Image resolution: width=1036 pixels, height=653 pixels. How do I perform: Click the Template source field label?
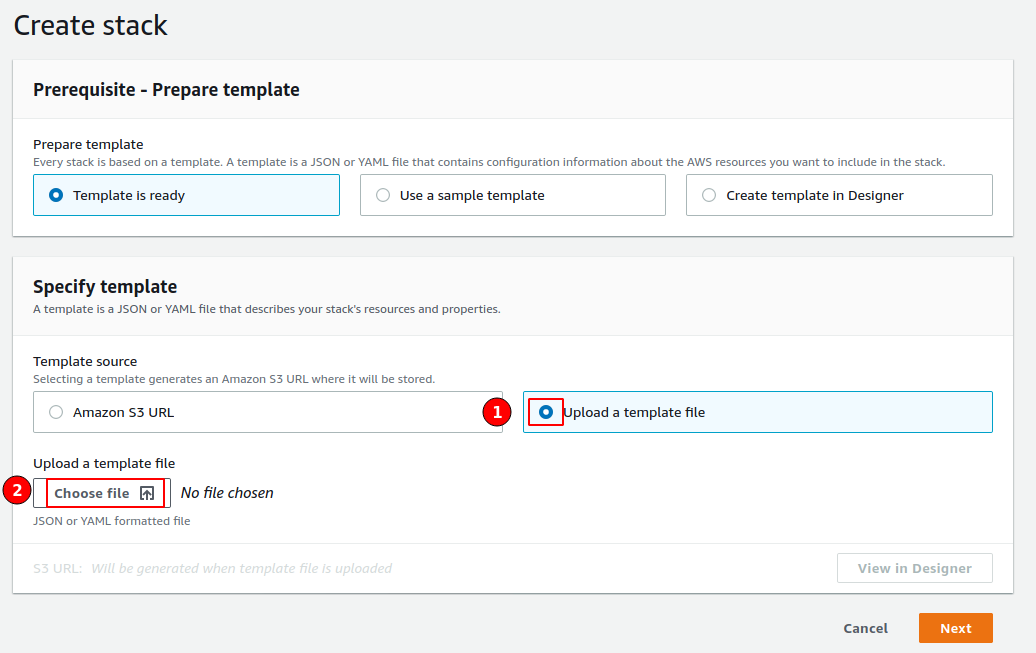pos(85,361)
